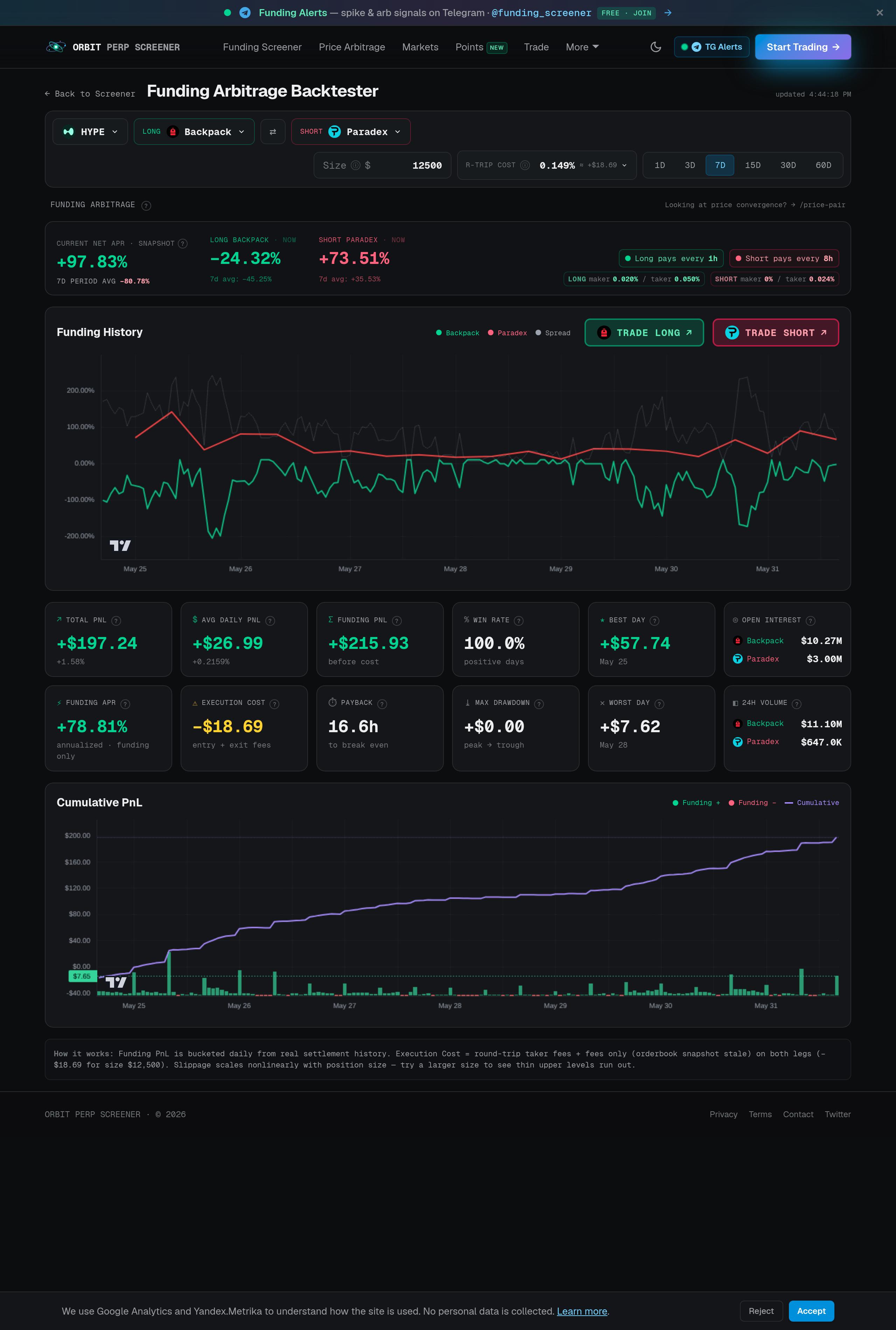Viewport: 896px width, 1330px height.
Task: Swap long and short exchanges
Action: point(273,131)
